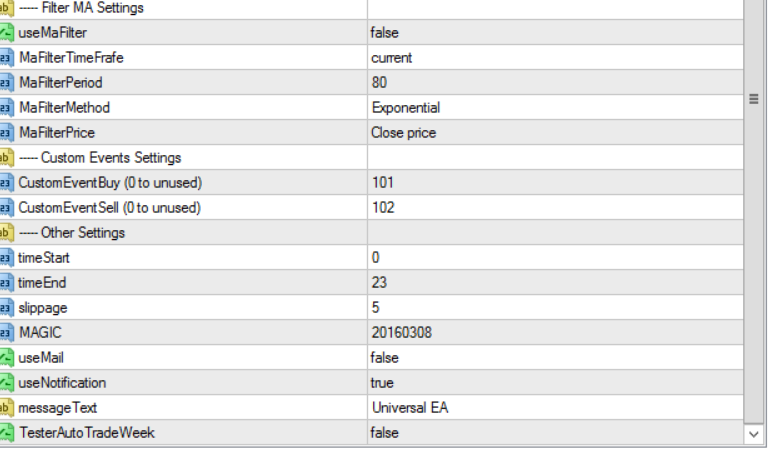This screenshot has height=451, width=769.
Task: Click the icon beside useMaFilter parameter
Action: (6, 33)
